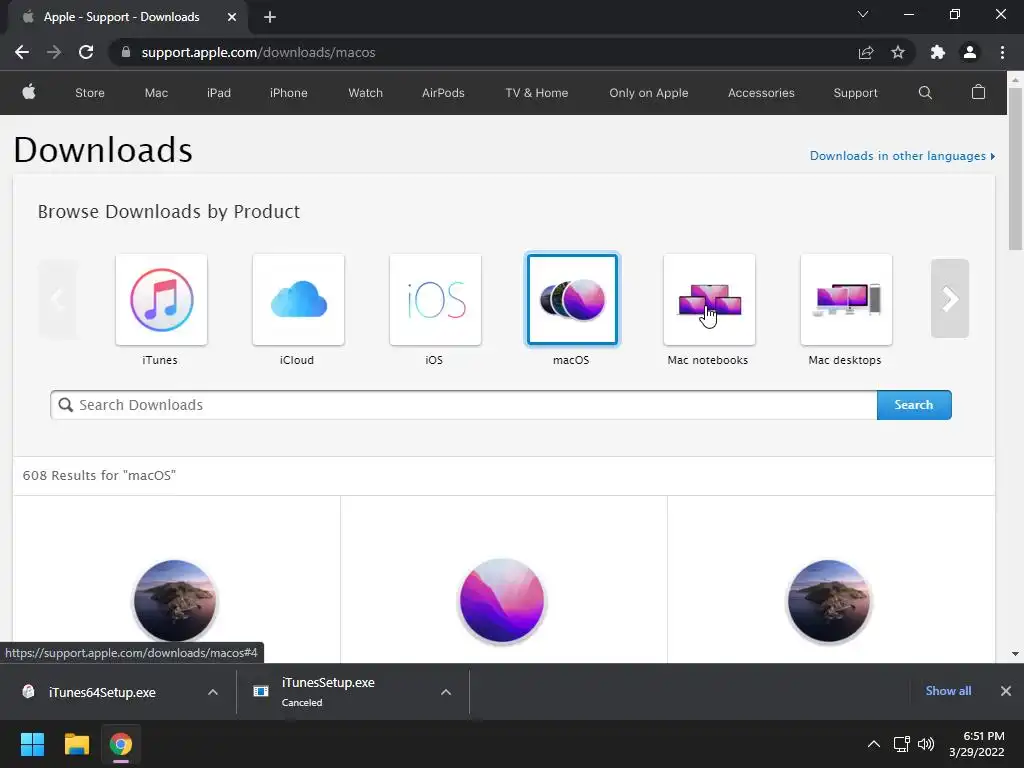Open the Accessories menu
The height and width of the screenshot is (768, 1024).
coord(761,93)
